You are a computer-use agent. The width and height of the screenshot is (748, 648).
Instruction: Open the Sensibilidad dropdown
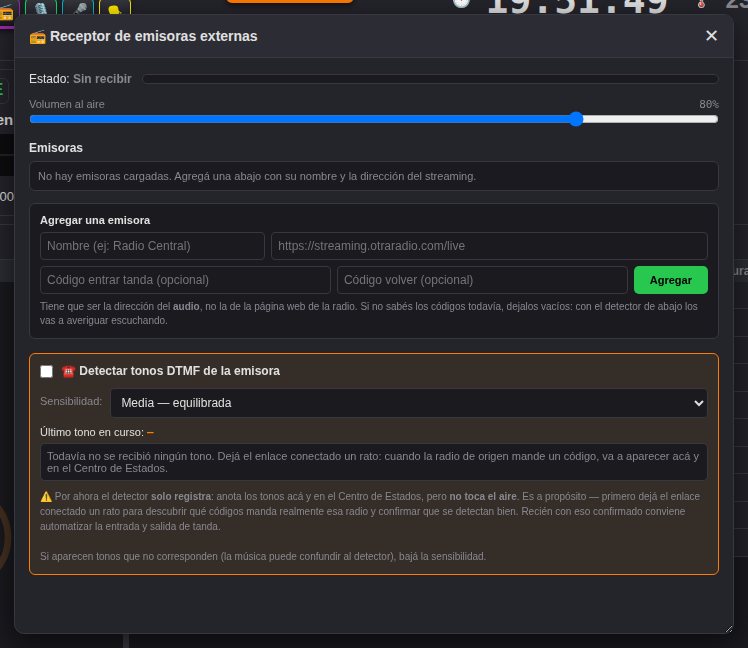click(x=409, y=403)
